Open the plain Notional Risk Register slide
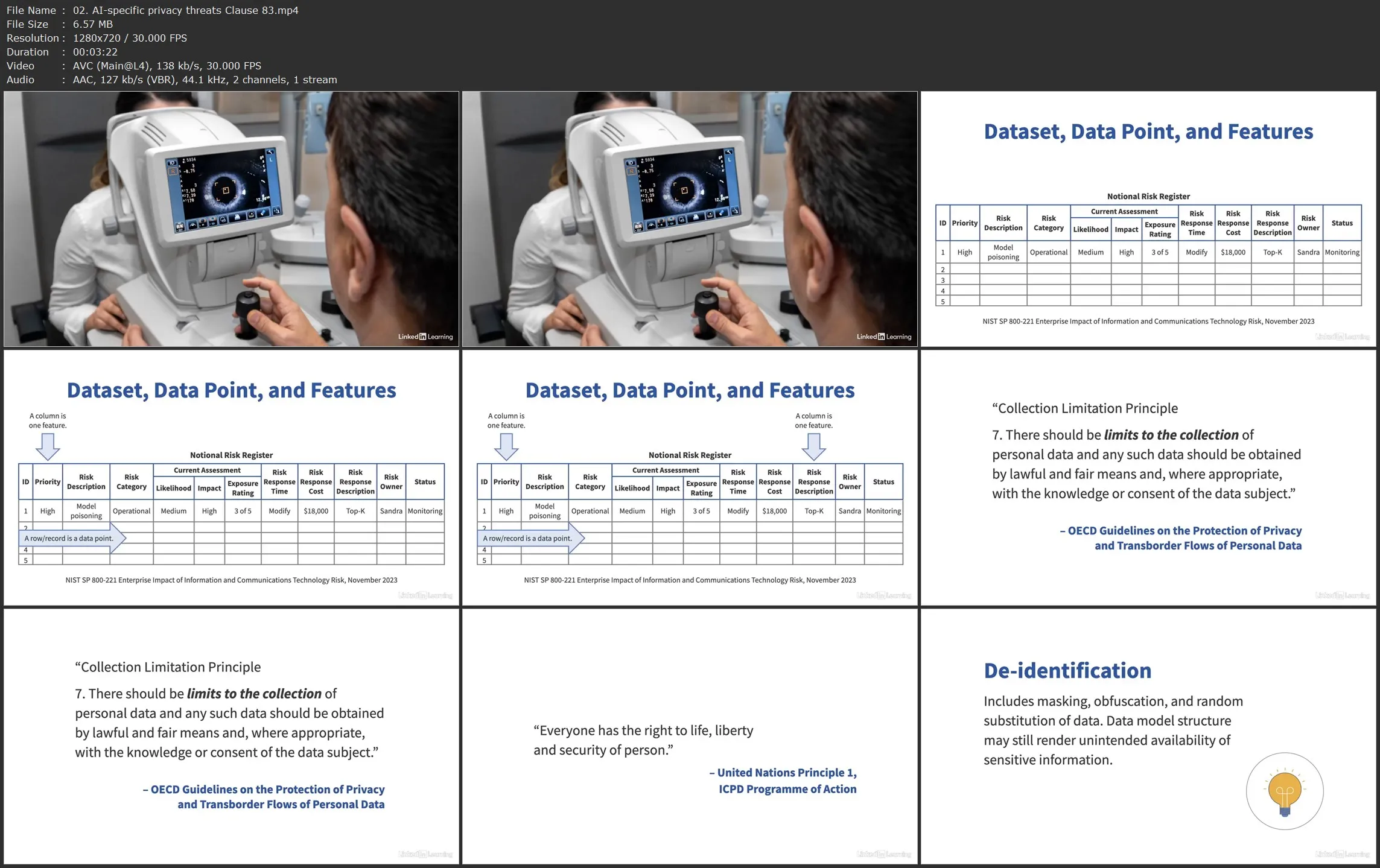This screenshot has width=1380, height=868. [1148, 219]
